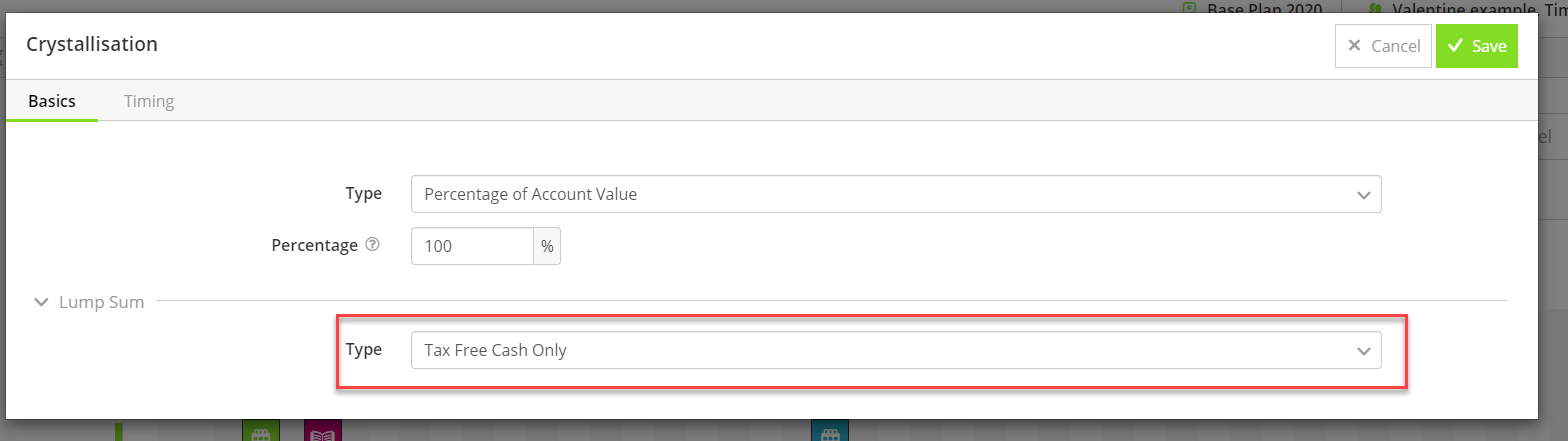Switch to the Timing tab
Viewport: 1568px width, 441px height.
(149, 101)
